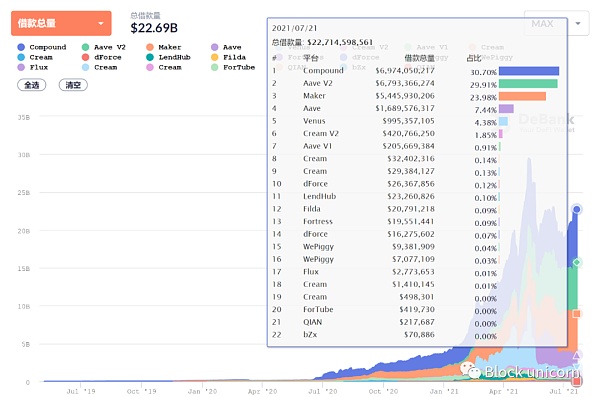Click the red dForce legend dot
Screen dimensions: 600x397
(86, 57)
